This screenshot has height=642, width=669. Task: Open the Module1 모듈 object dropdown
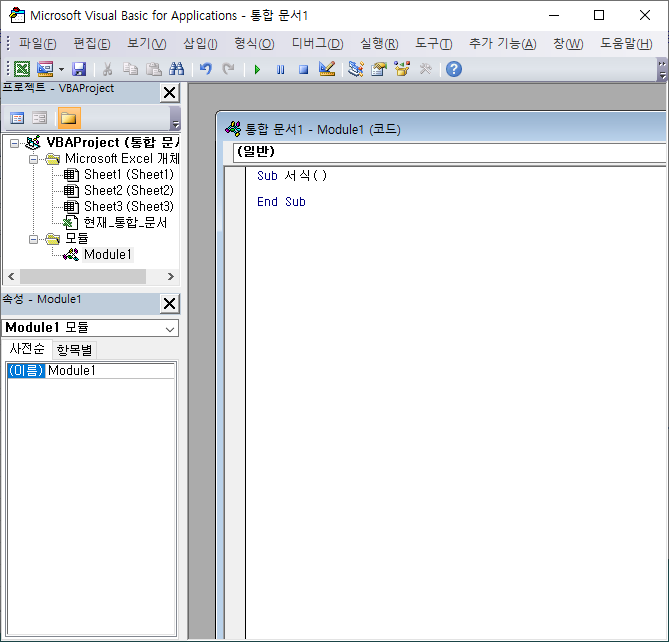170,329
